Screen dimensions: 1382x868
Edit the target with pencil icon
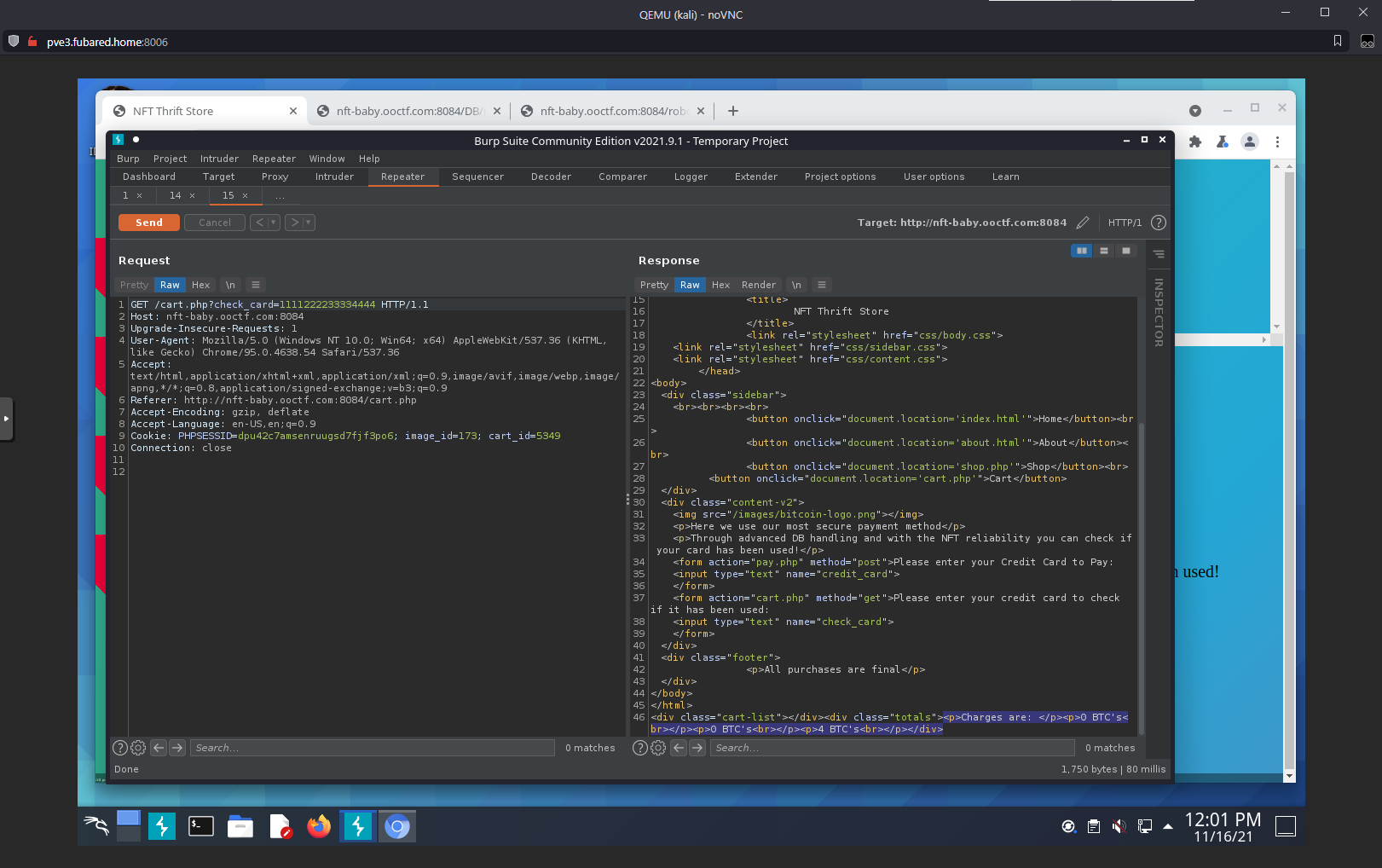pyautogui.click(x=1083, y=223)
